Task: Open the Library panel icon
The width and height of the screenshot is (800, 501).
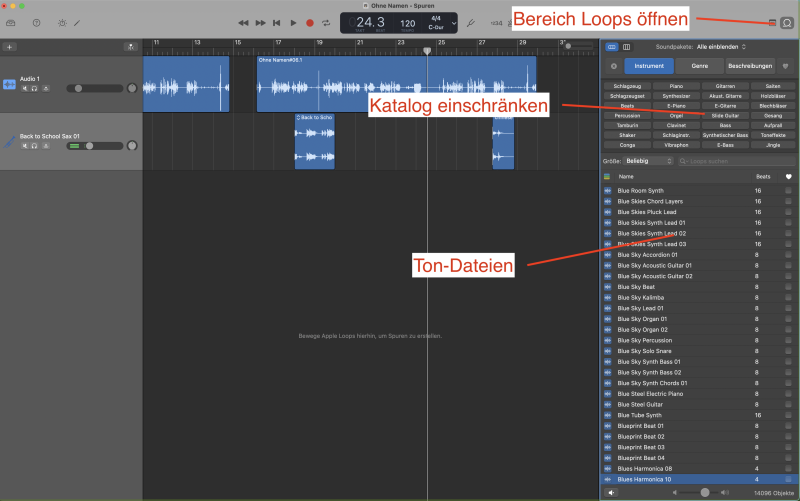Action: pos(11,23)
